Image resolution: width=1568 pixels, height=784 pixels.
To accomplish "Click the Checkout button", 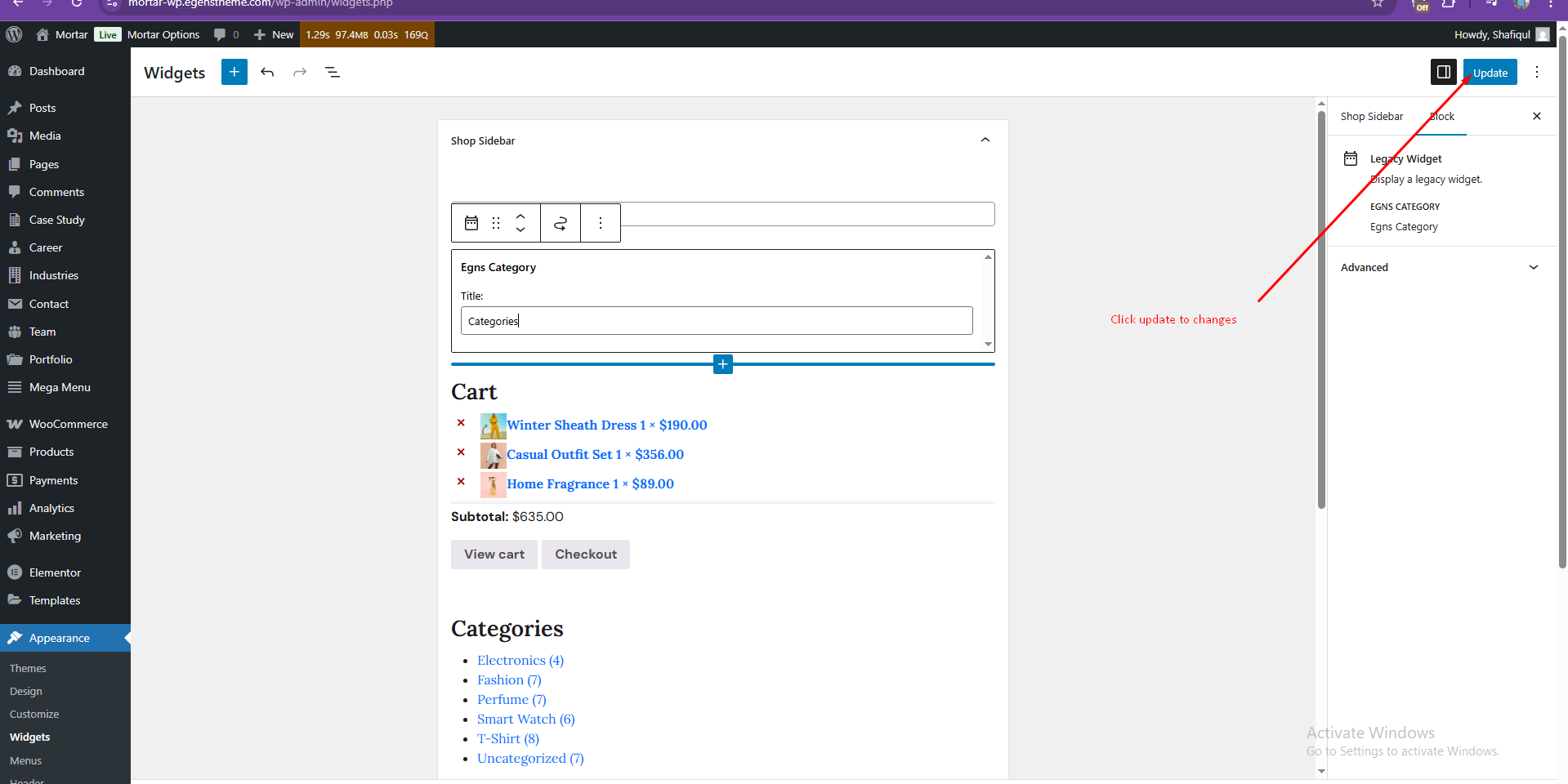I will coord(586,555).
